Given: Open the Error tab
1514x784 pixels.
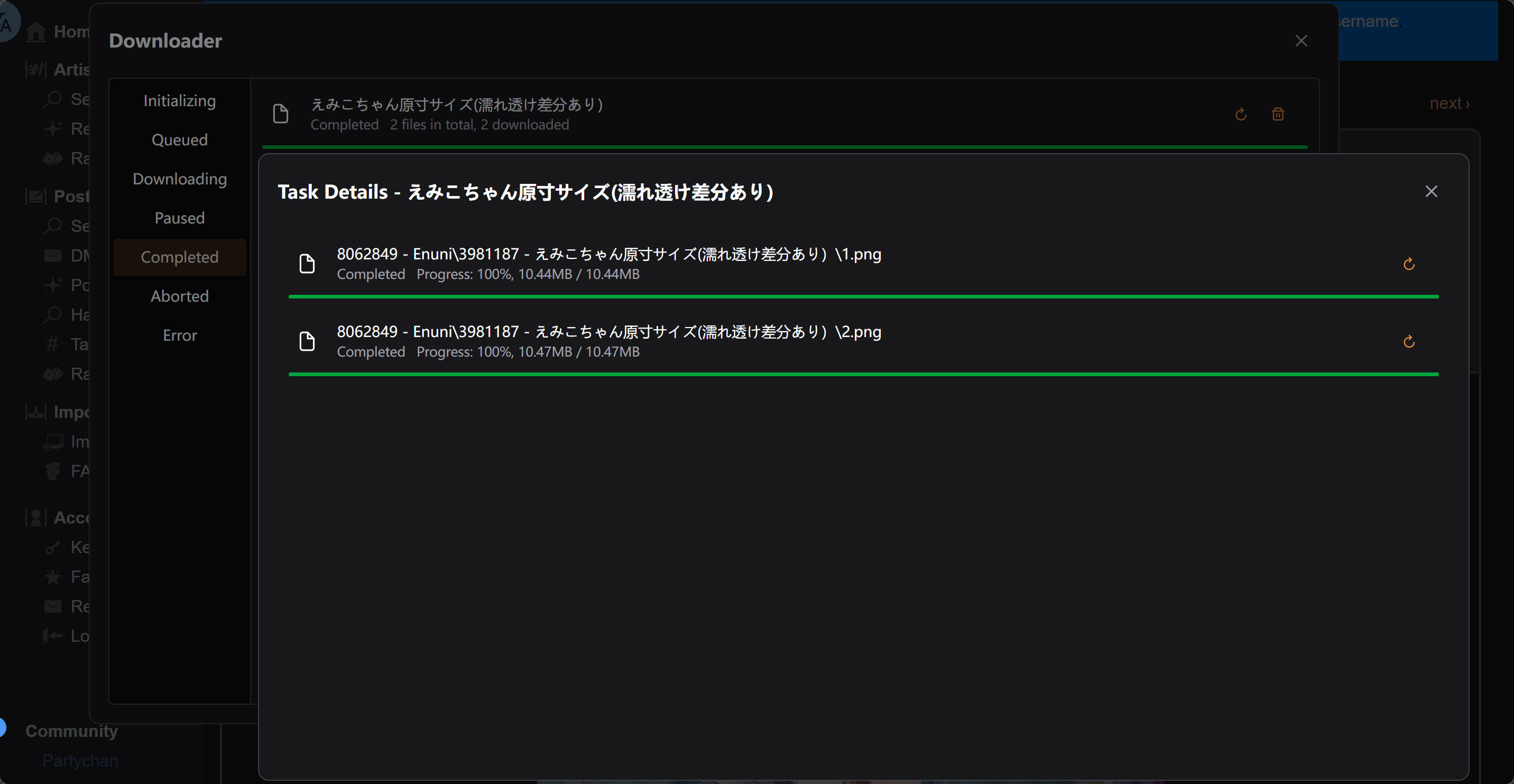Looking at the screenshot, I should point(179,335).
